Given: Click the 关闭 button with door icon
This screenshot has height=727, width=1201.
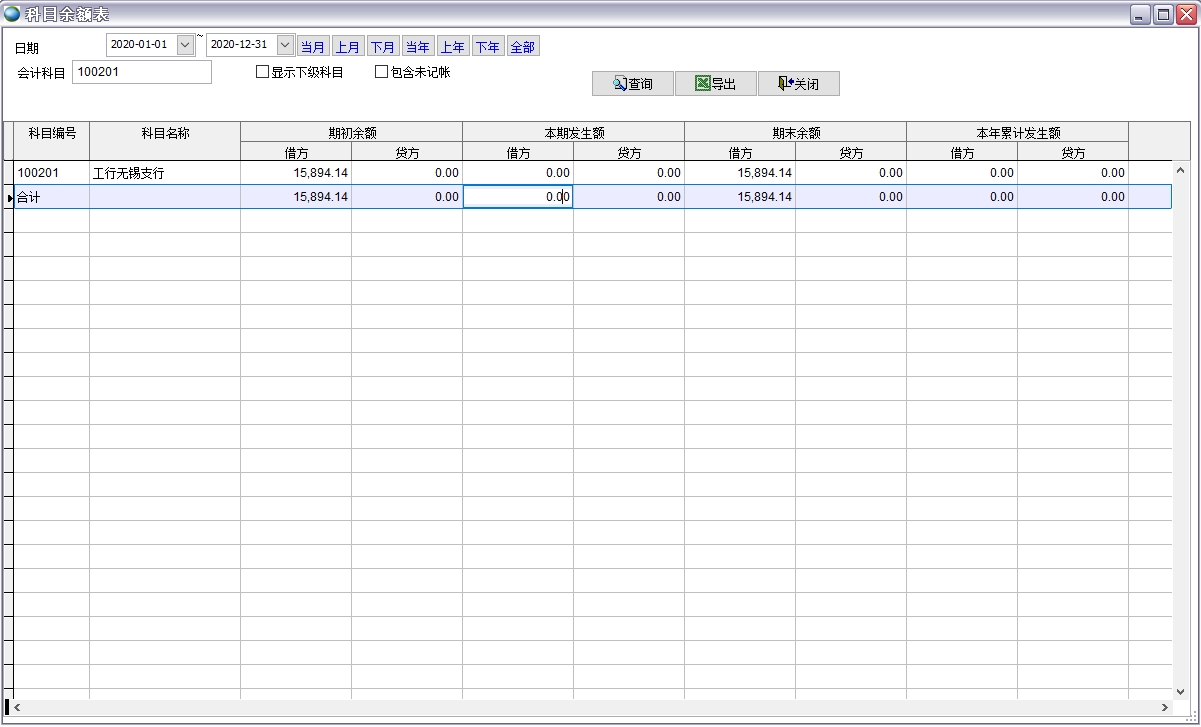Looking at the screenshot, I should (x=798, y=84).
